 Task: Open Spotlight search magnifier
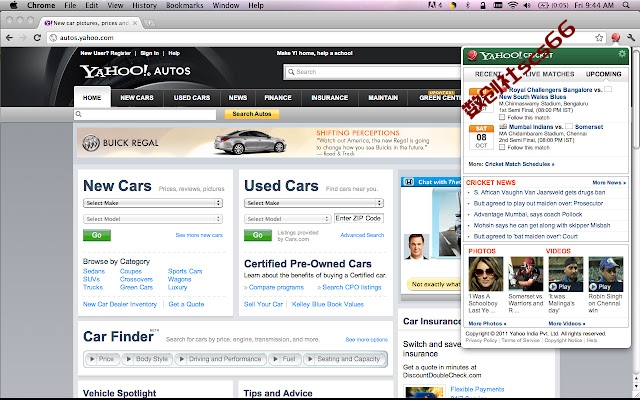(x=626, y=5)
